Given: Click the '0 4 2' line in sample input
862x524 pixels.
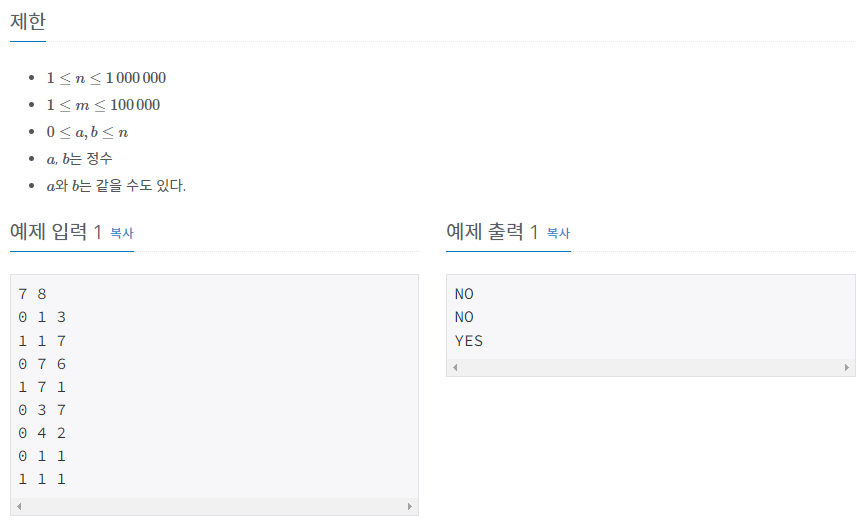Looking at the screenshot, I should point(42,433).
